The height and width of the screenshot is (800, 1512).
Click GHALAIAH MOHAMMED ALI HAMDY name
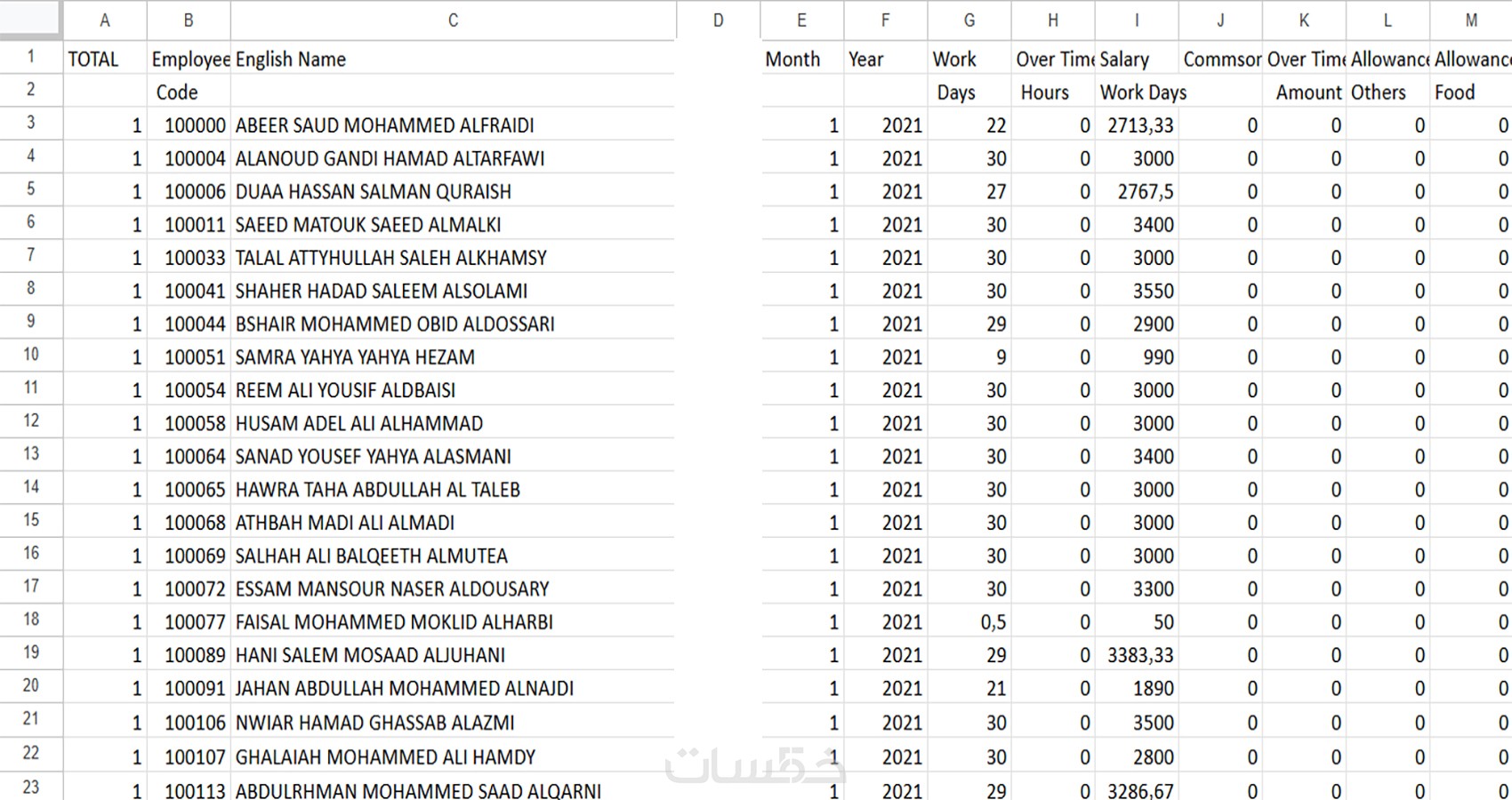pos(385,757)
